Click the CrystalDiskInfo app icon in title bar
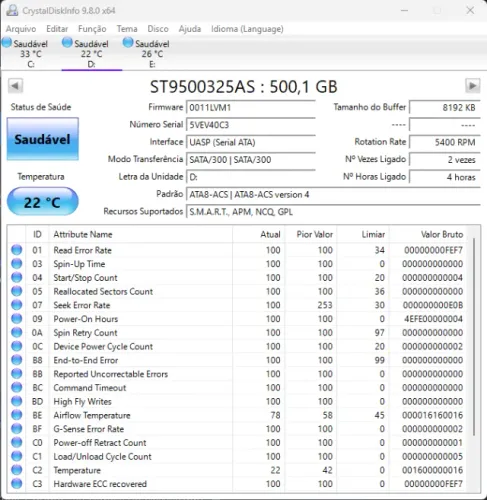The height and width of the screenshot is (500, 487). coord(12,10)
